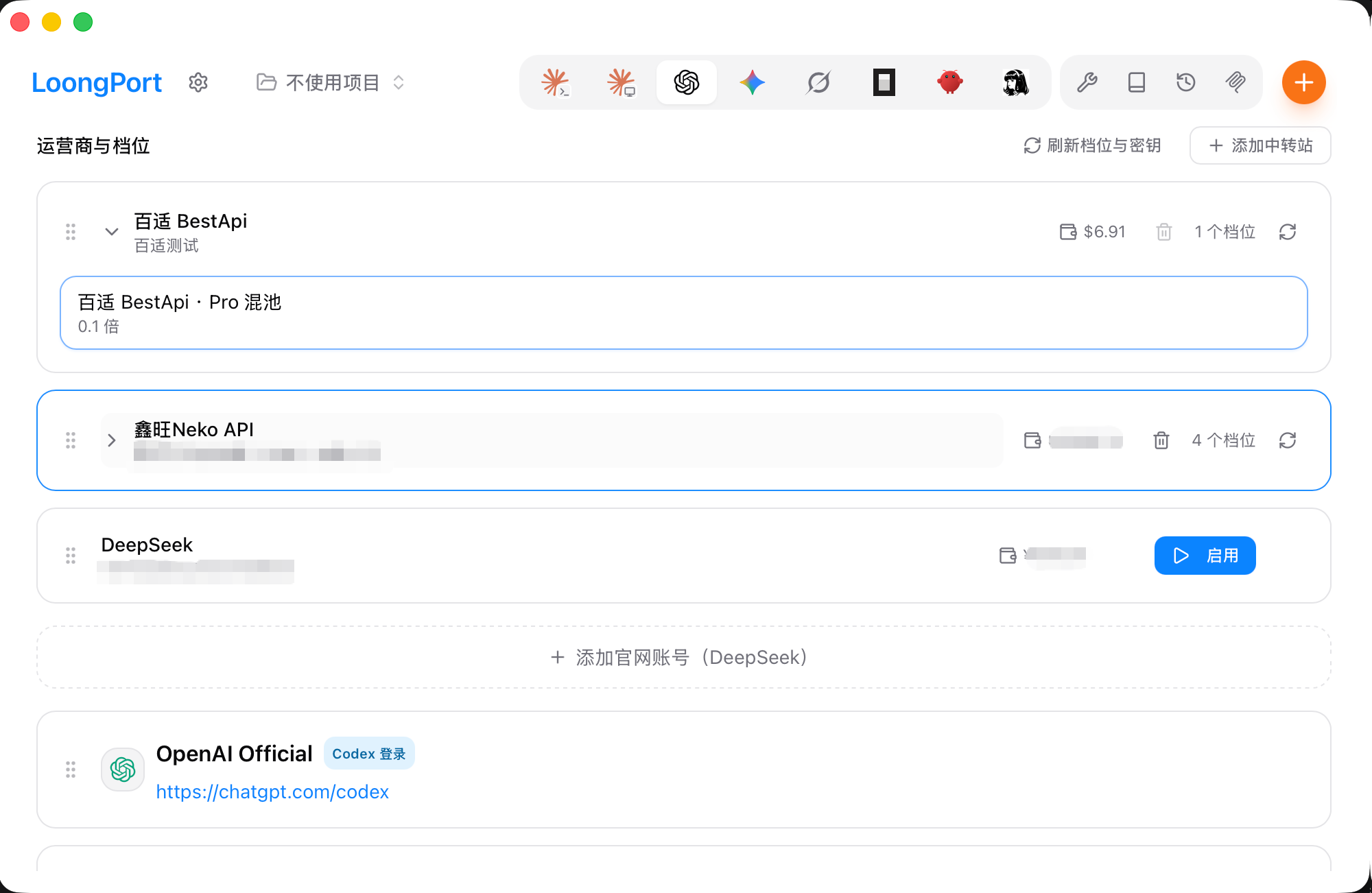Enable DeepSeek with 启用 button
Viewport: 1372px width, 893px height.
pyautogui.click(x=1205, y=556)
